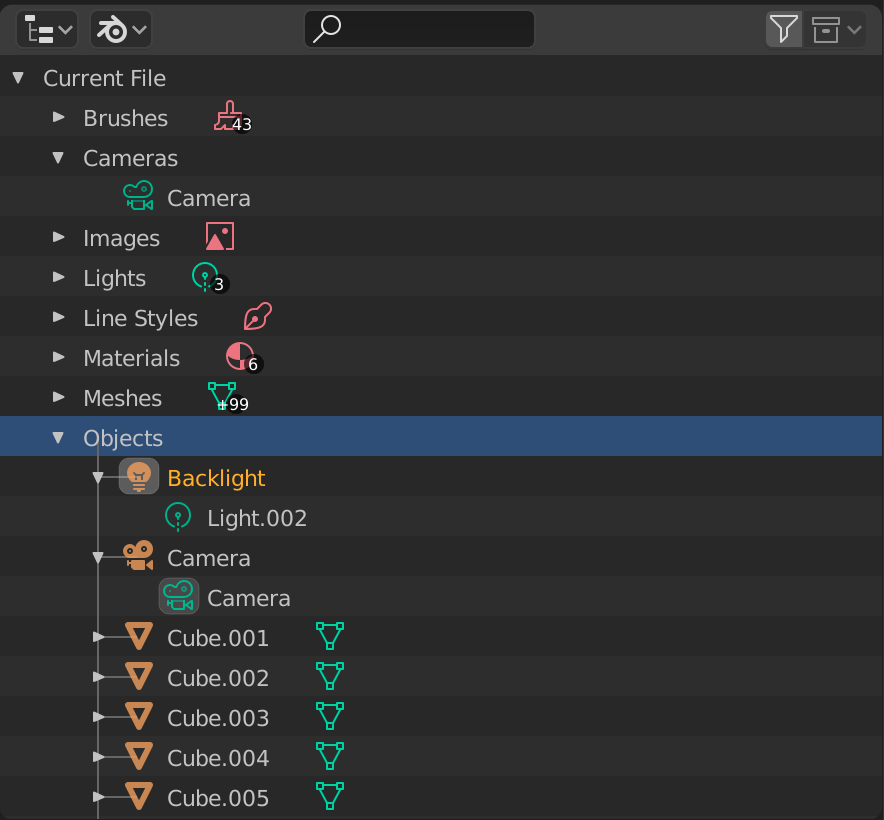Viewport: 884px width, 820px height.
Task: Select the Cameras label
Action: click(130, 158)
